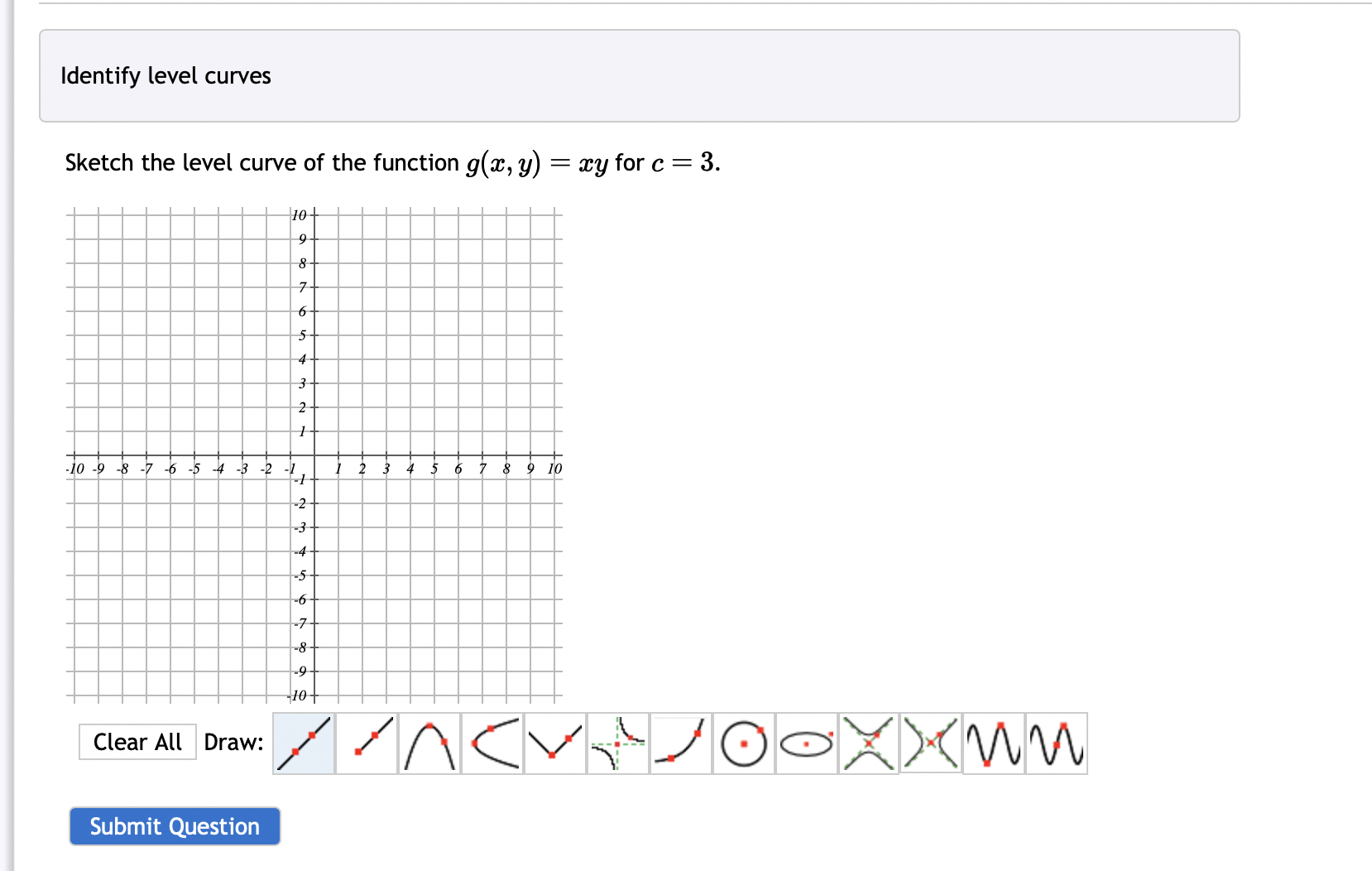The image size is (1372, 871).
Task: Select the vertical-opening hyperbola tool
Action: pos(868,743)
